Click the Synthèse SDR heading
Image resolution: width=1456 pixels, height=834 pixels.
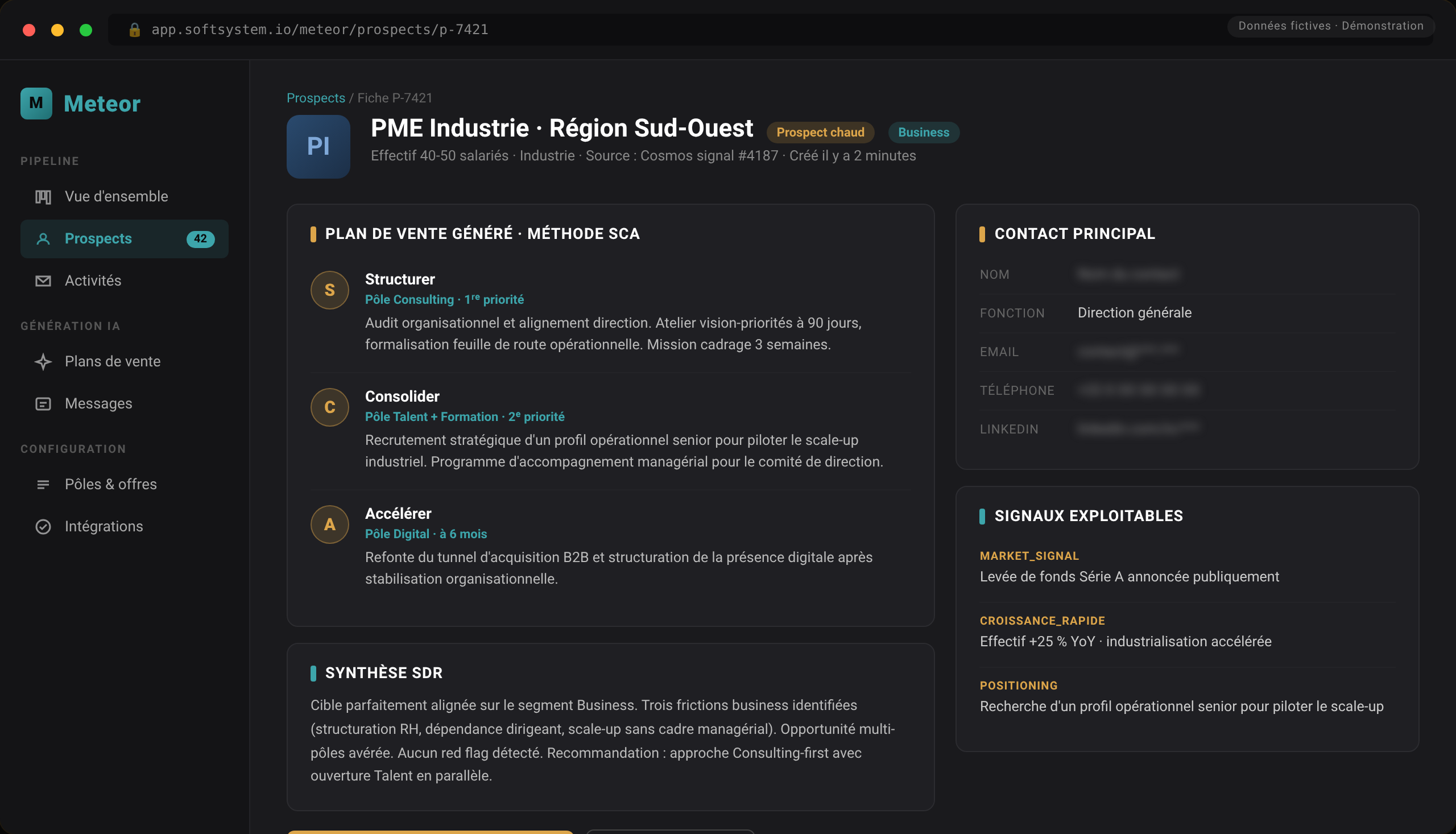[383, 673]
